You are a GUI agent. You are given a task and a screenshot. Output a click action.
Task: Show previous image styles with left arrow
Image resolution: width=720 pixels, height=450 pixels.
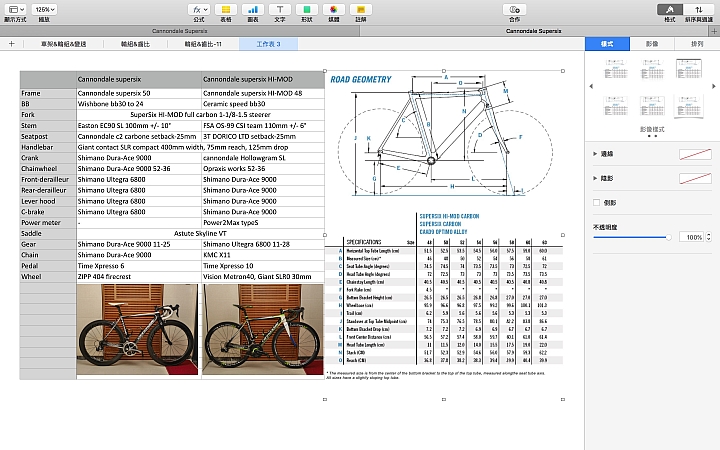[x=591, y=86]
